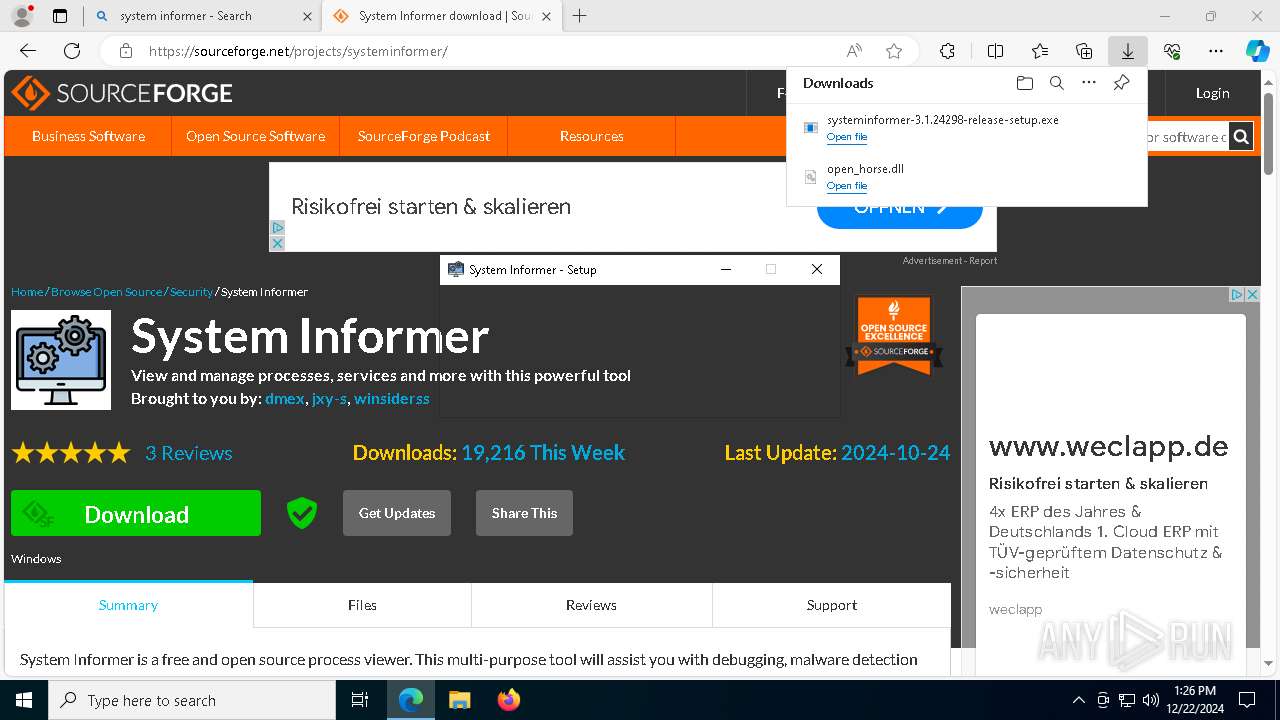Screen dimensions: 1280x720
Task: Click the taskbar search box
Action: point(192,700)
